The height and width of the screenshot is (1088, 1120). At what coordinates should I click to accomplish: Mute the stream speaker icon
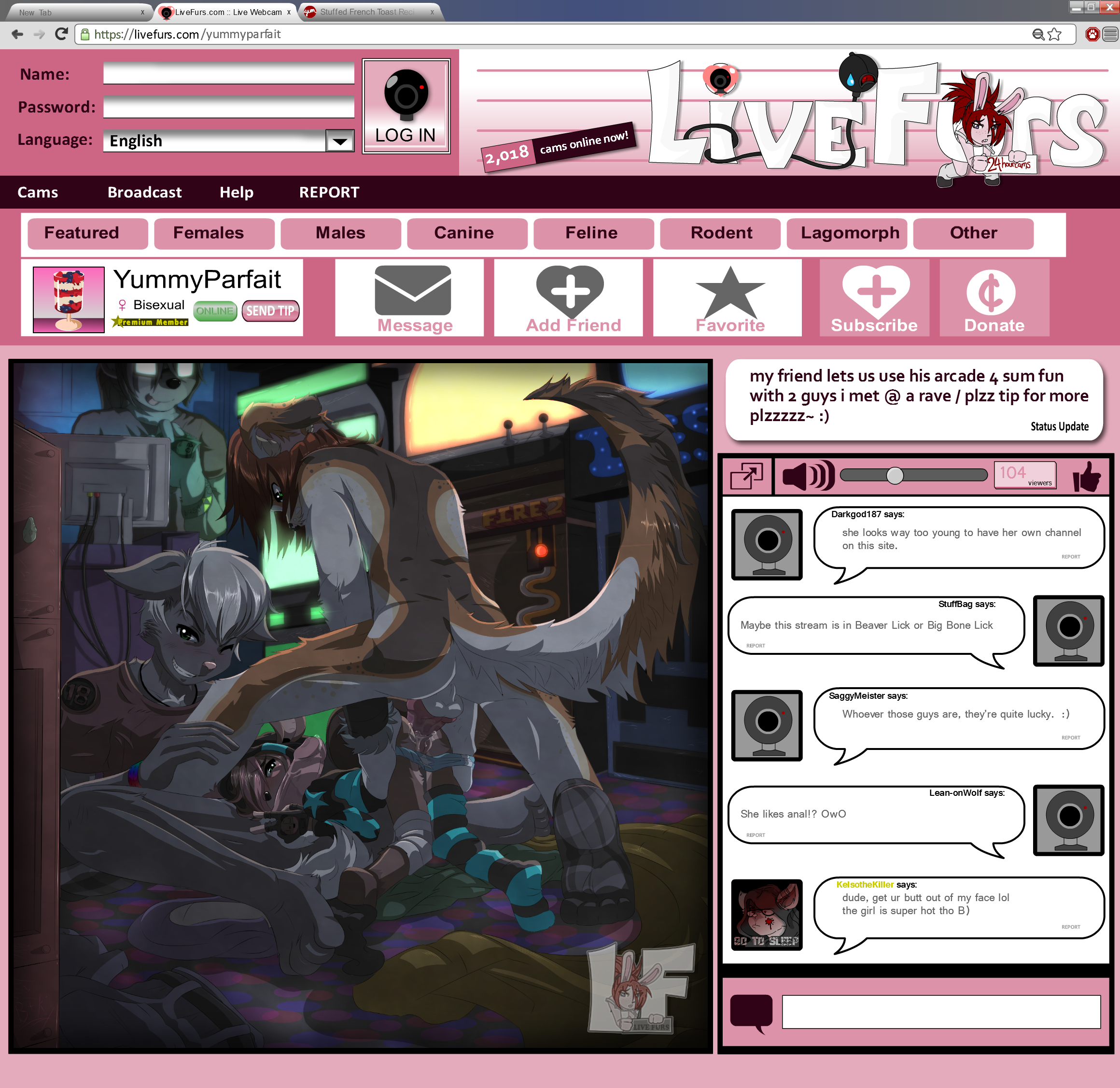tap(807, 475)
